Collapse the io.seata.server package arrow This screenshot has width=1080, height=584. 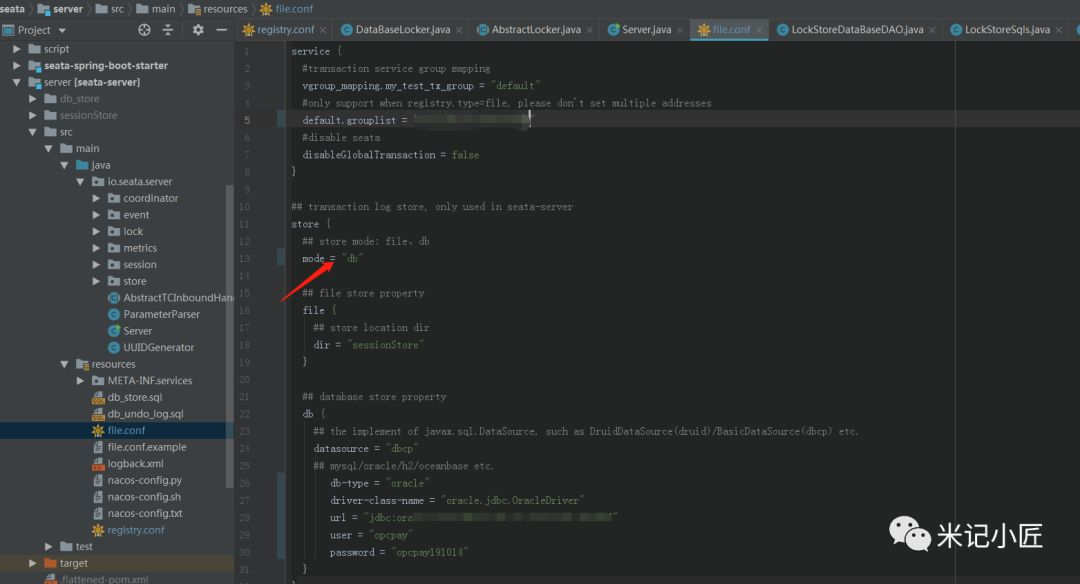coord(80,182)
